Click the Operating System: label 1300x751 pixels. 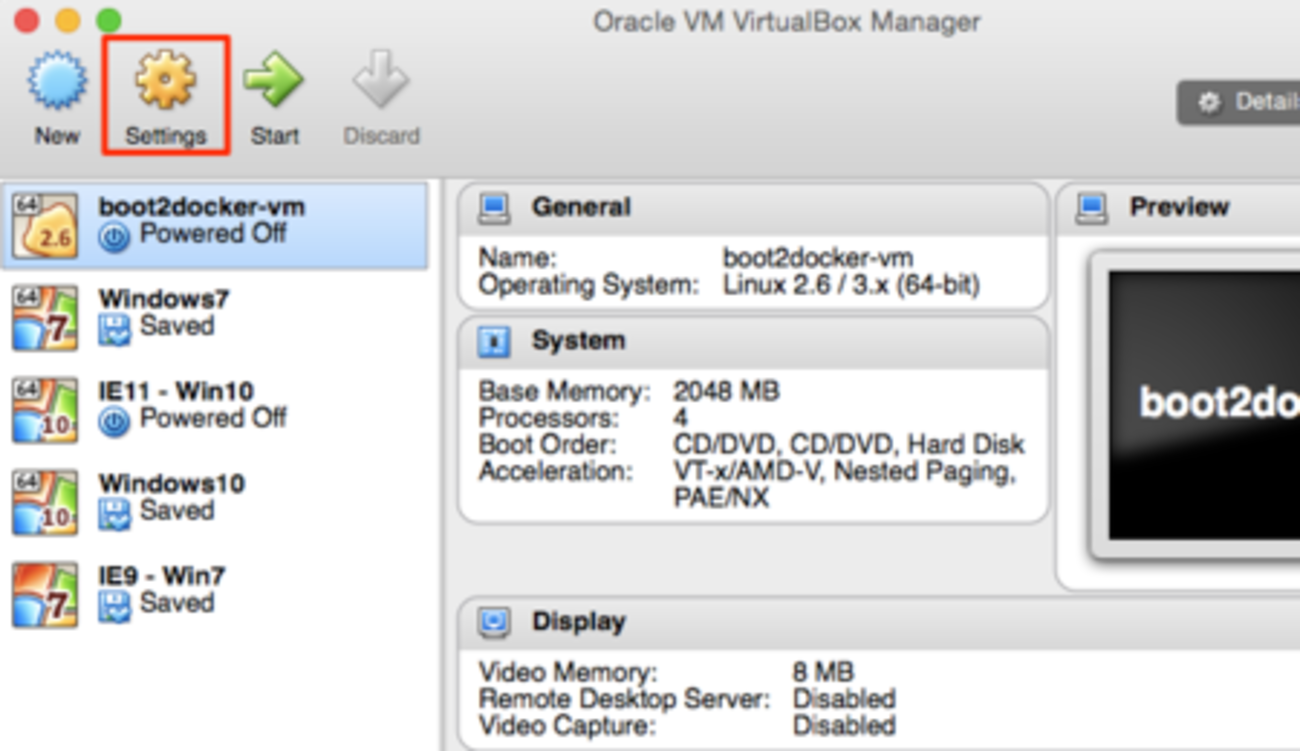click(588, 285)
